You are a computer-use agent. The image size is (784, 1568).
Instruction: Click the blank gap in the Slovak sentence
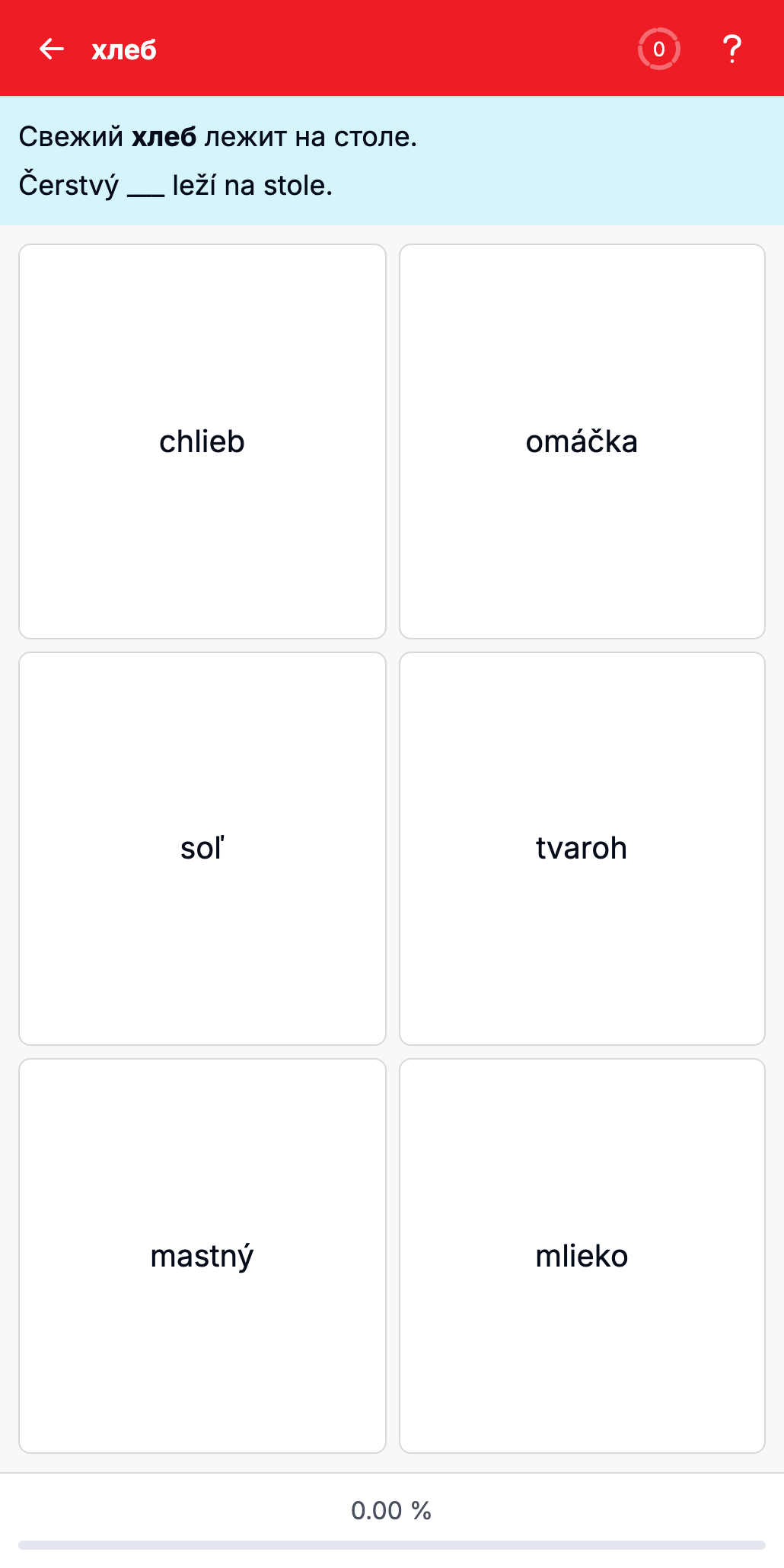[x=145, y=187]
